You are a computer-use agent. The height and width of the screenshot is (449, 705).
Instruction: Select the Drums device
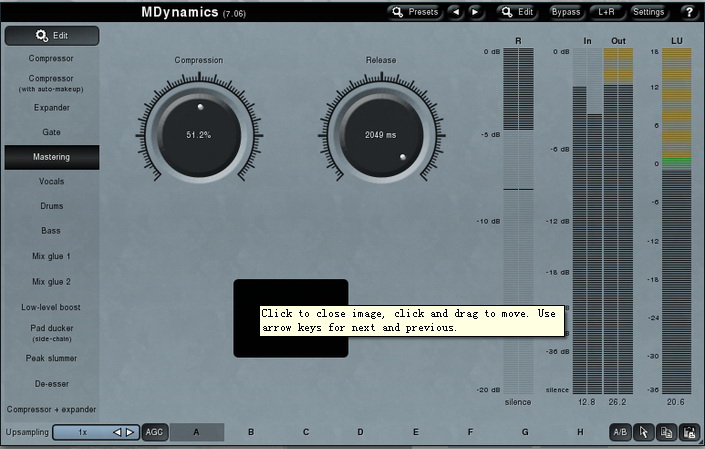(51, 206)
